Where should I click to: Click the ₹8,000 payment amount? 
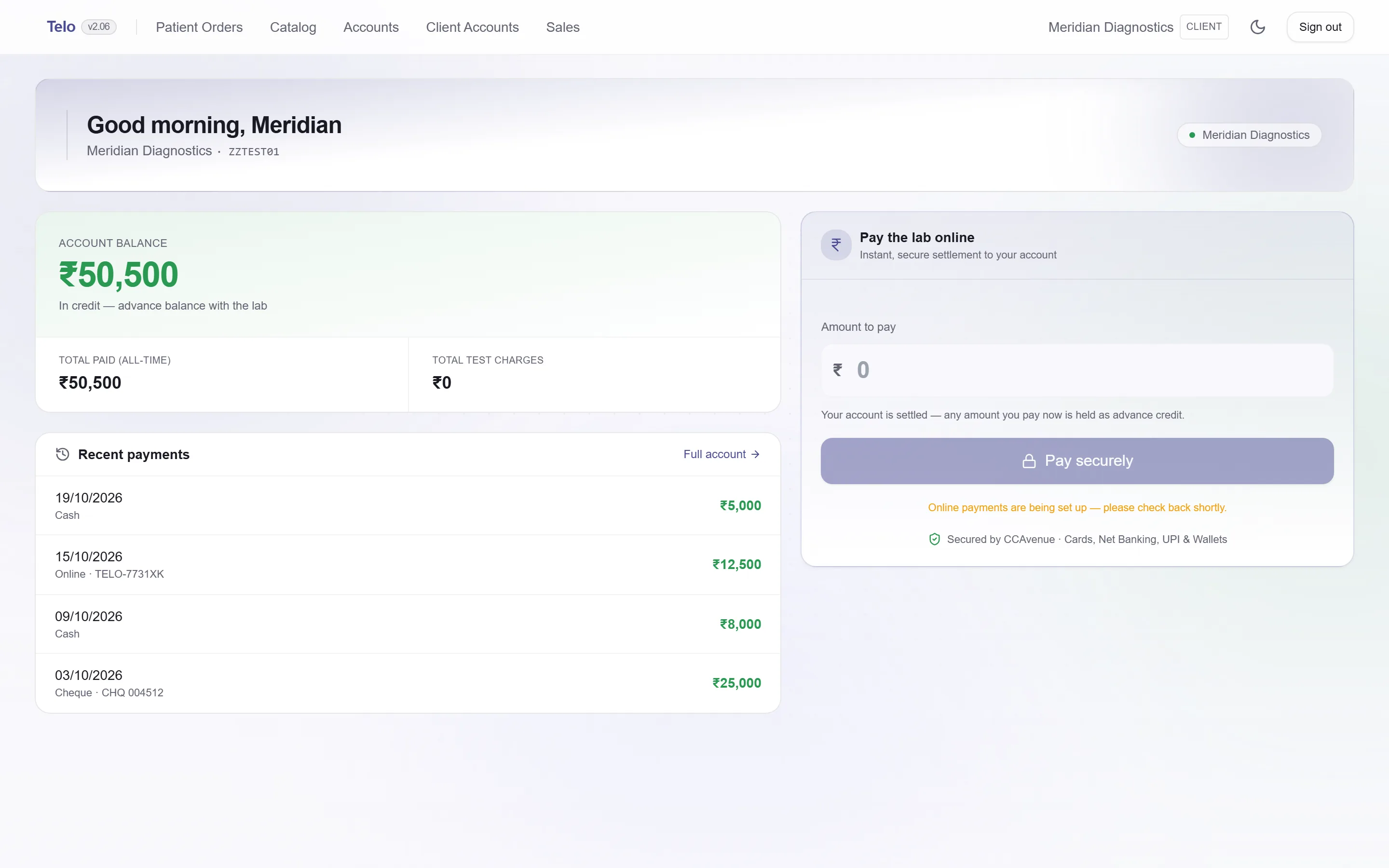pyautogui.click(x=740, y=624)
